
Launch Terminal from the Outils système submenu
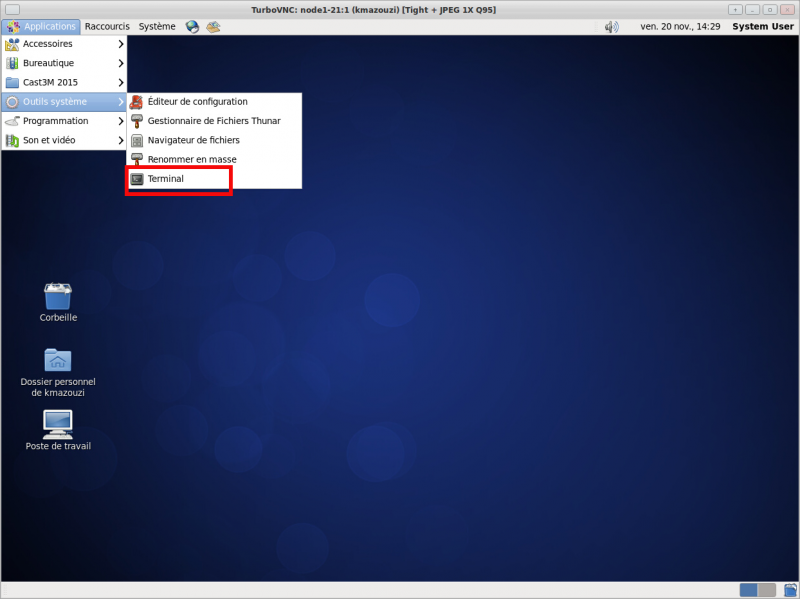pos(165,179)
